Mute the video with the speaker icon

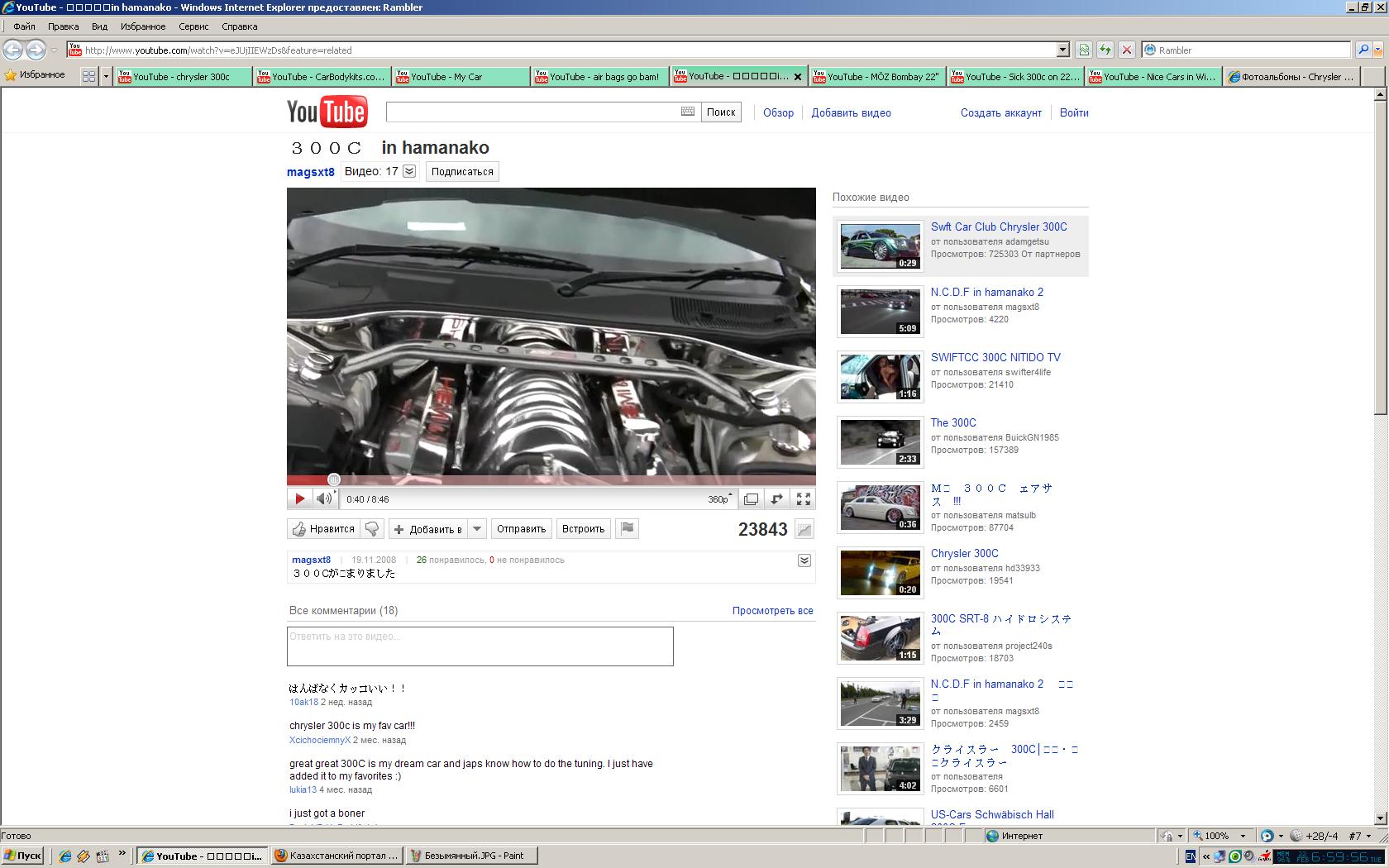(x=324, y=498)
